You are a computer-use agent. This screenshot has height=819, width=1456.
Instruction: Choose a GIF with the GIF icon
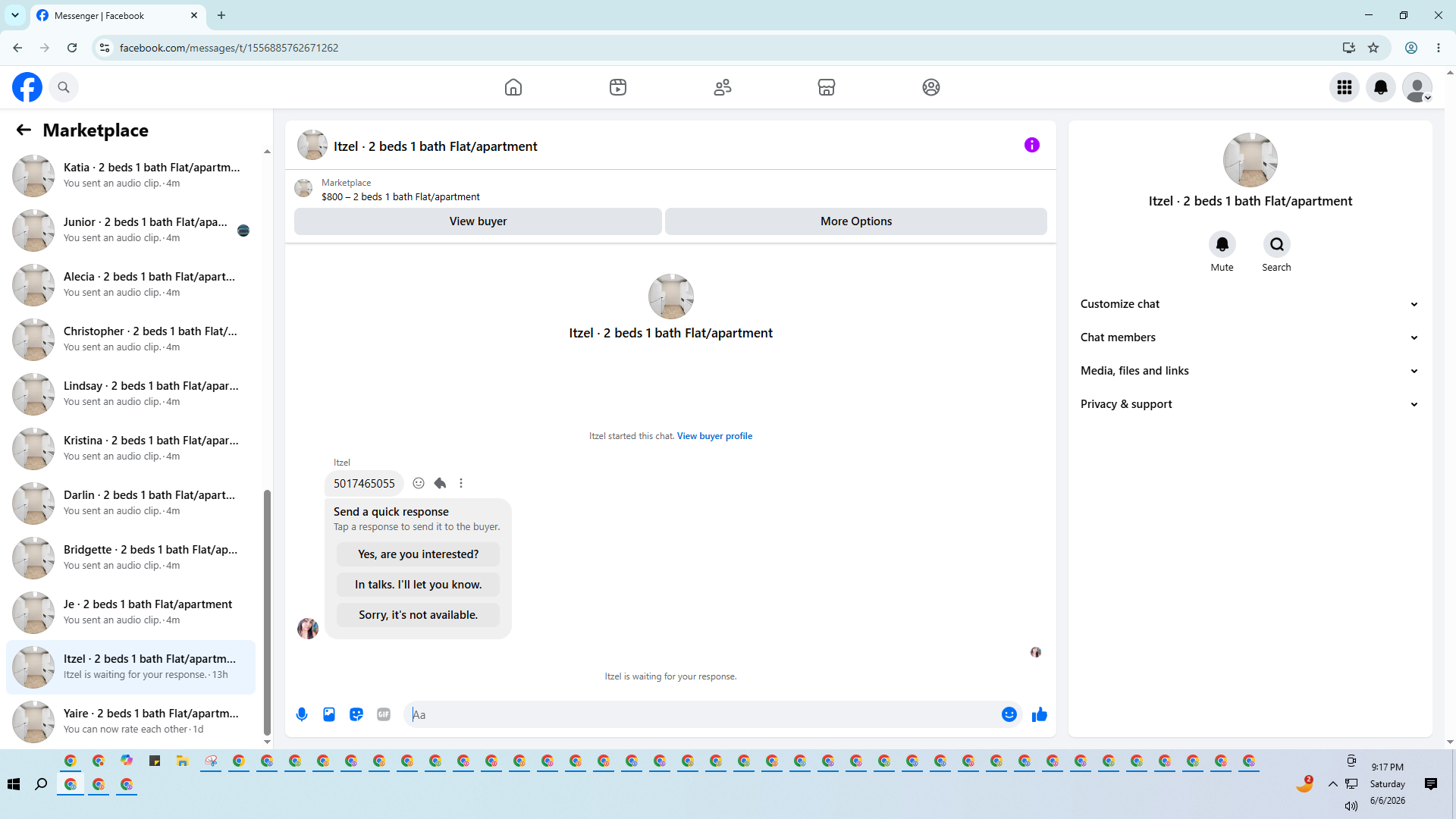(x=384, y=714)
